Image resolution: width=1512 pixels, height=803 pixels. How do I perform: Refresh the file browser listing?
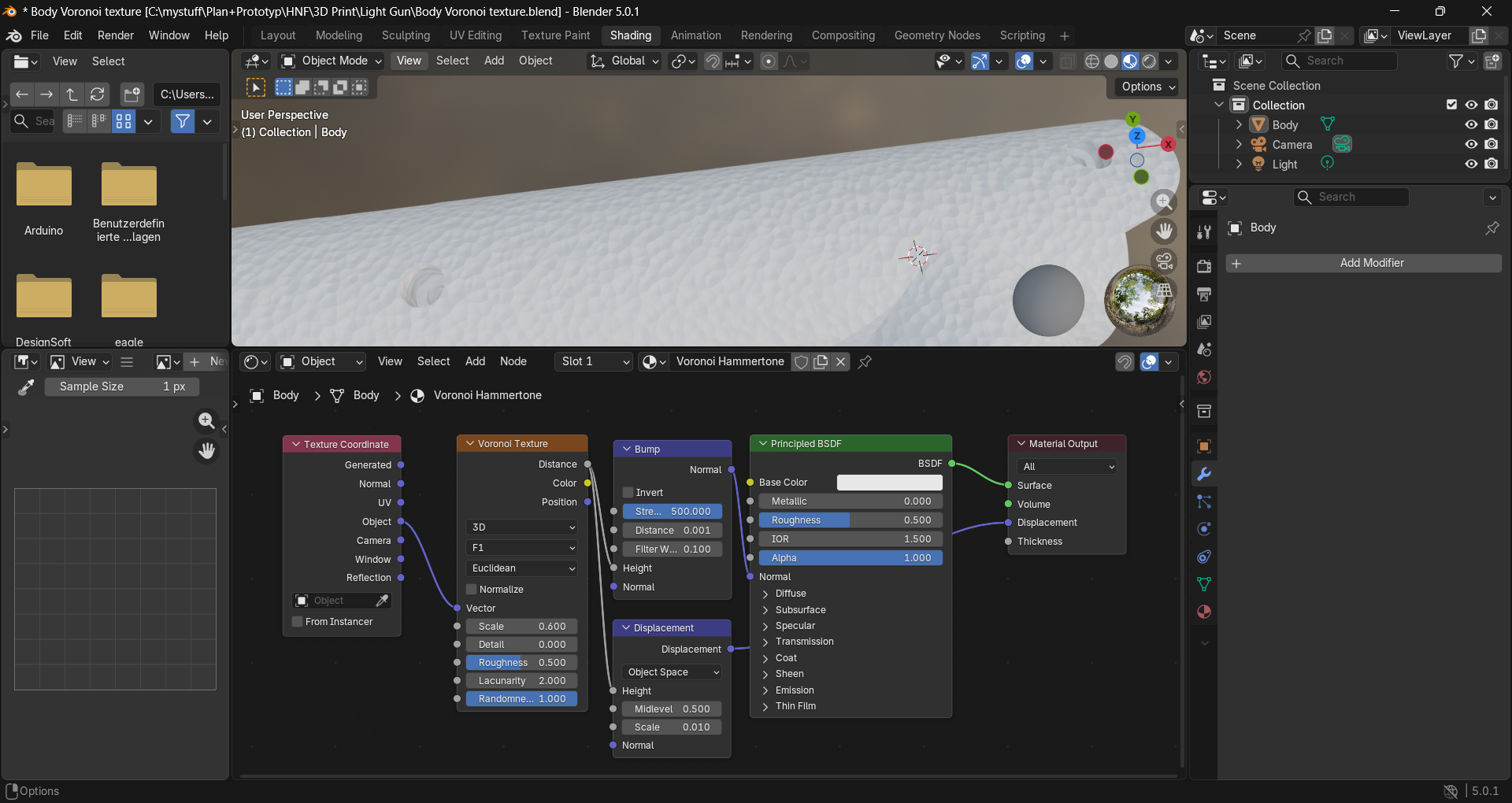pos(97,94)
